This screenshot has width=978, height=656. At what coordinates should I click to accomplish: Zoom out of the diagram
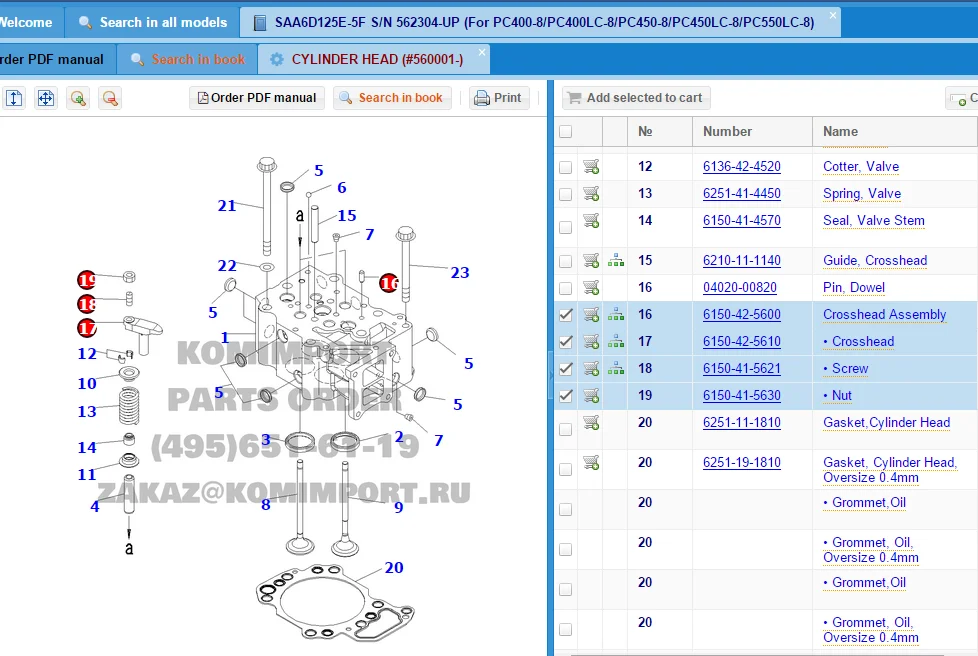(110, 98)
